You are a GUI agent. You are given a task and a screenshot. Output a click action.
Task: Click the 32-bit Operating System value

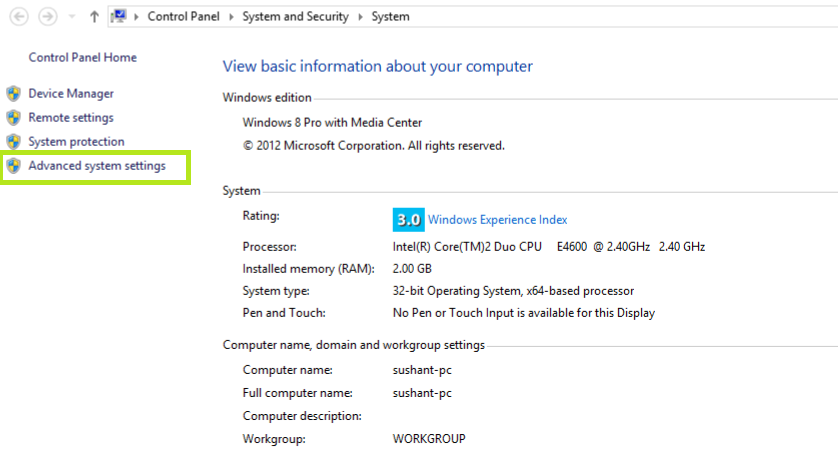[513, 291]
